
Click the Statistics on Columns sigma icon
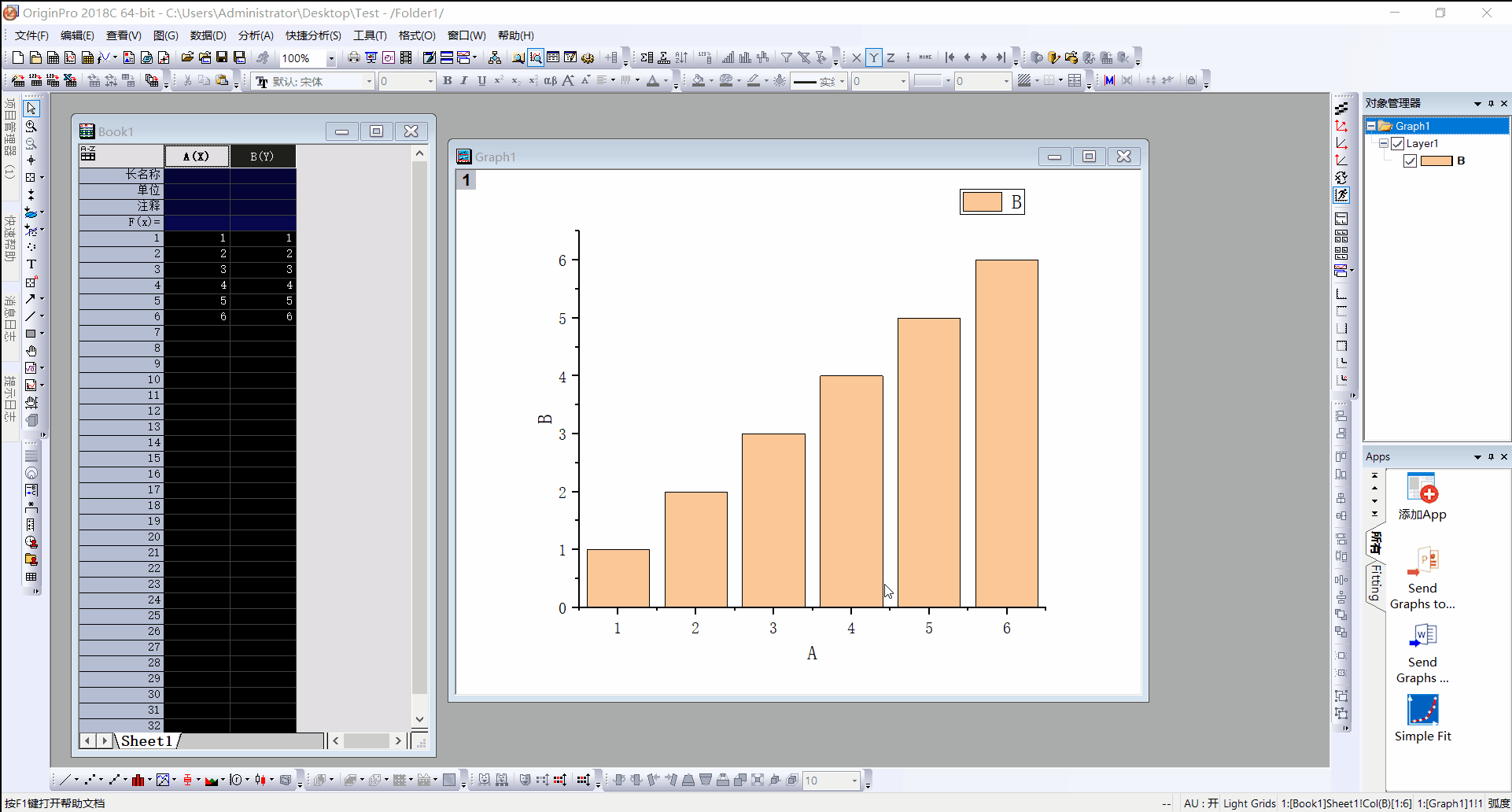click(647, 57)
